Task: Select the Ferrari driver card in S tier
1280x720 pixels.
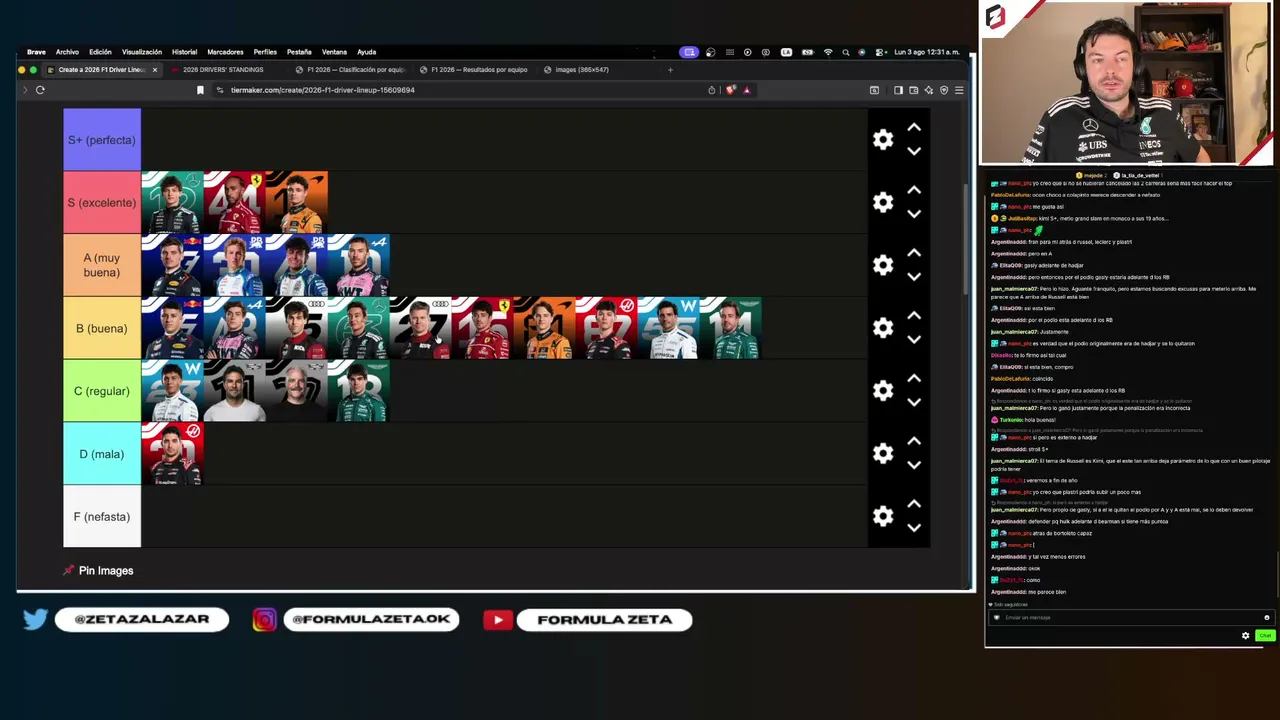Action: click(234, 203)
